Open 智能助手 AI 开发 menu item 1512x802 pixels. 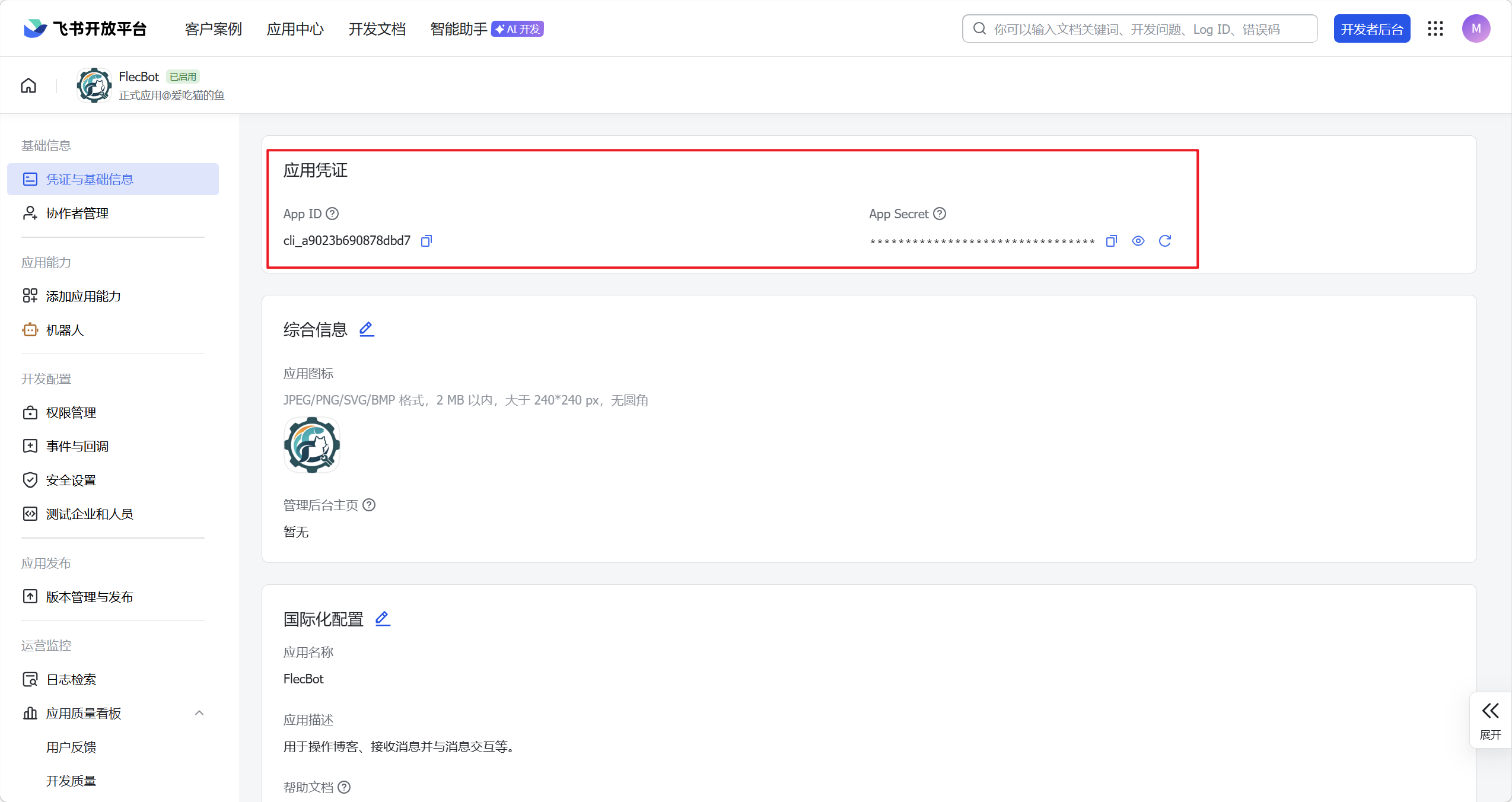coord(486,29)
